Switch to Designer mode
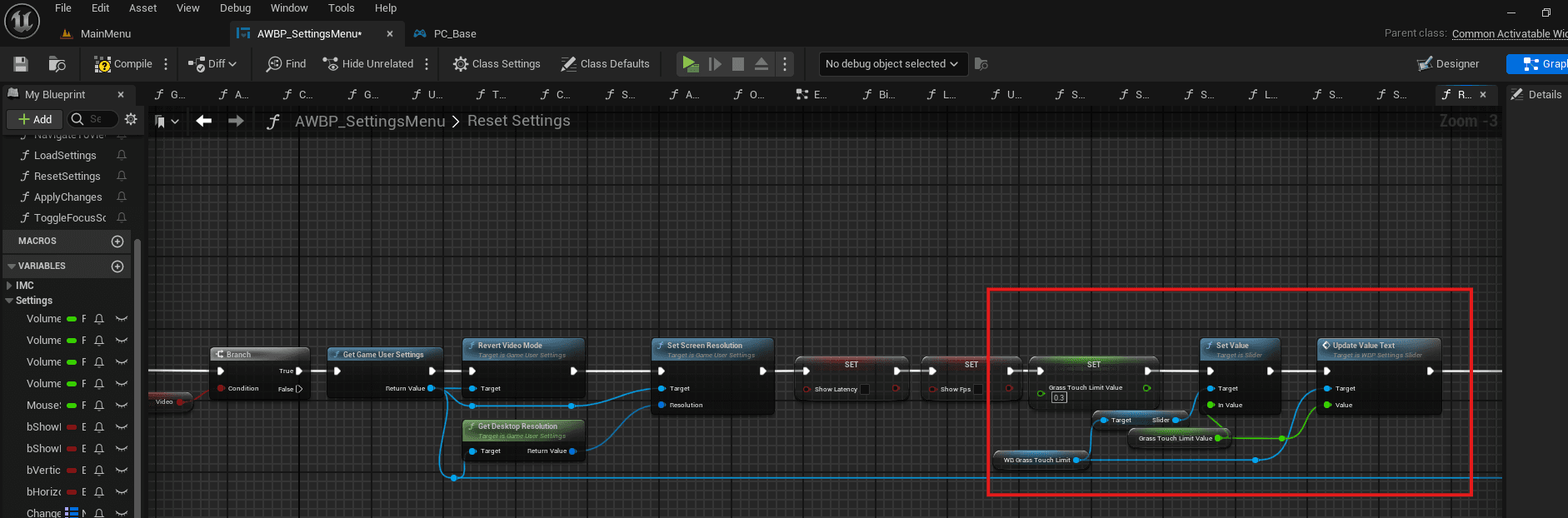 point(1448,64)
